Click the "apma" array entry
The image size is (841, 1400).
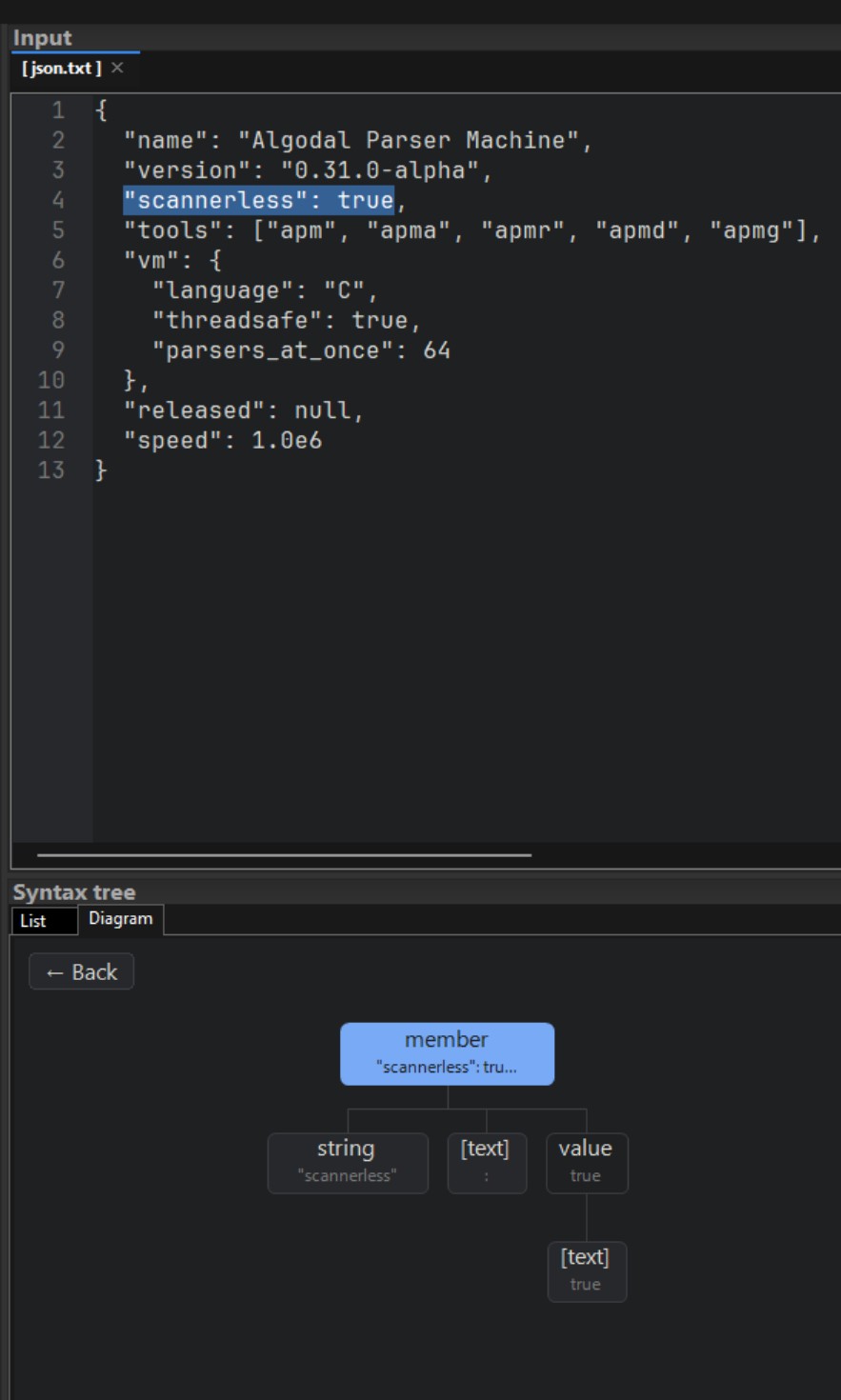pos(410,230)
